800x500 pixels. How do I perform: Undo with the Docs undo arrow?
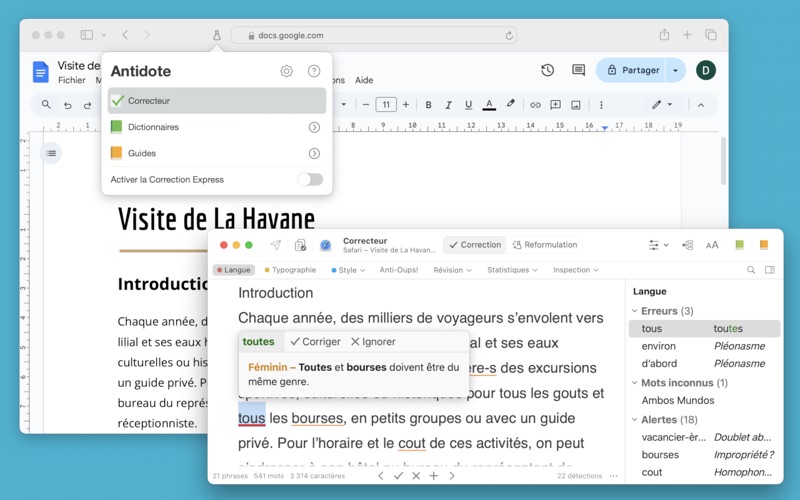click(67, 105)
